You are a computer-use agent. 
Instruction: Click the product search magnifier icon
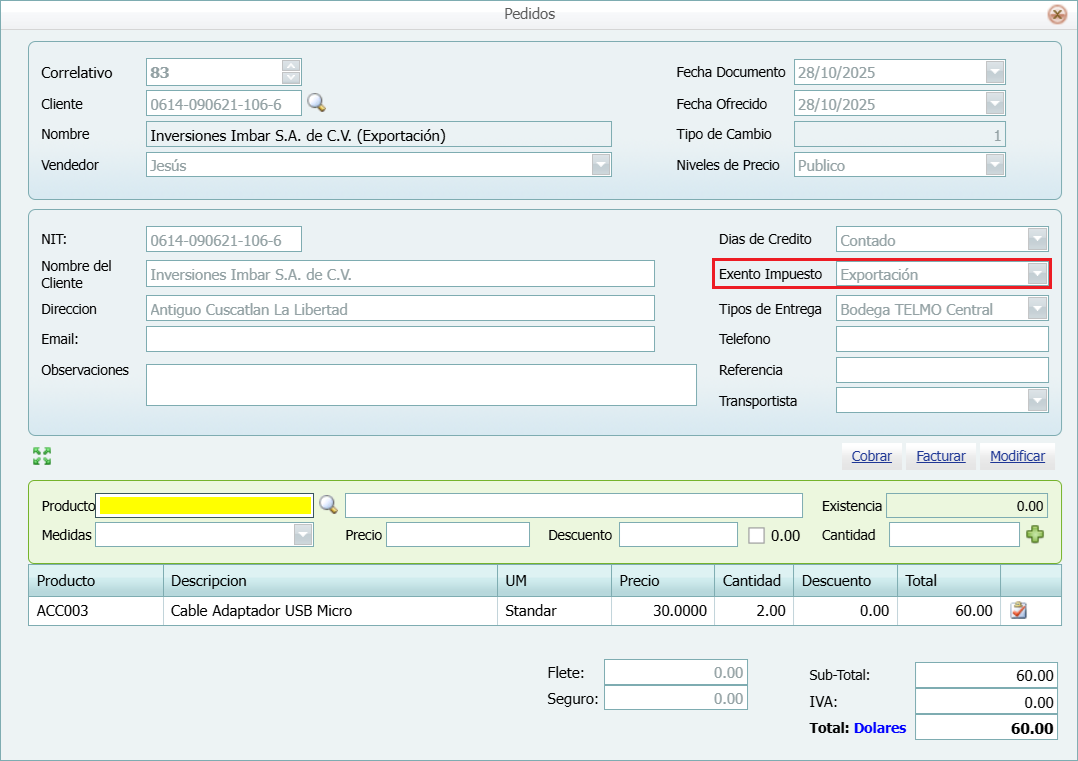(x=328, y=504)
